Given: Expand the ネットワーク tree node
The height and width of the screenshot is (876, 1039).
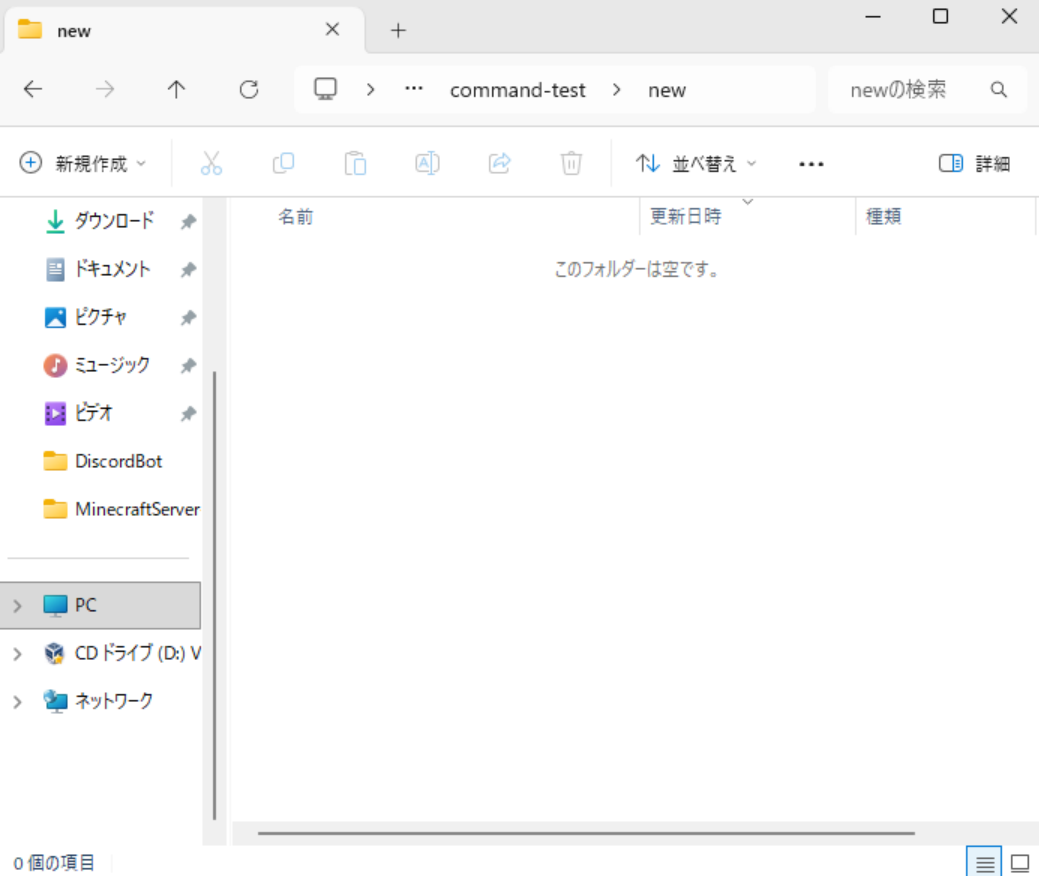Looking at the screenshot, I should coord(17,702).
